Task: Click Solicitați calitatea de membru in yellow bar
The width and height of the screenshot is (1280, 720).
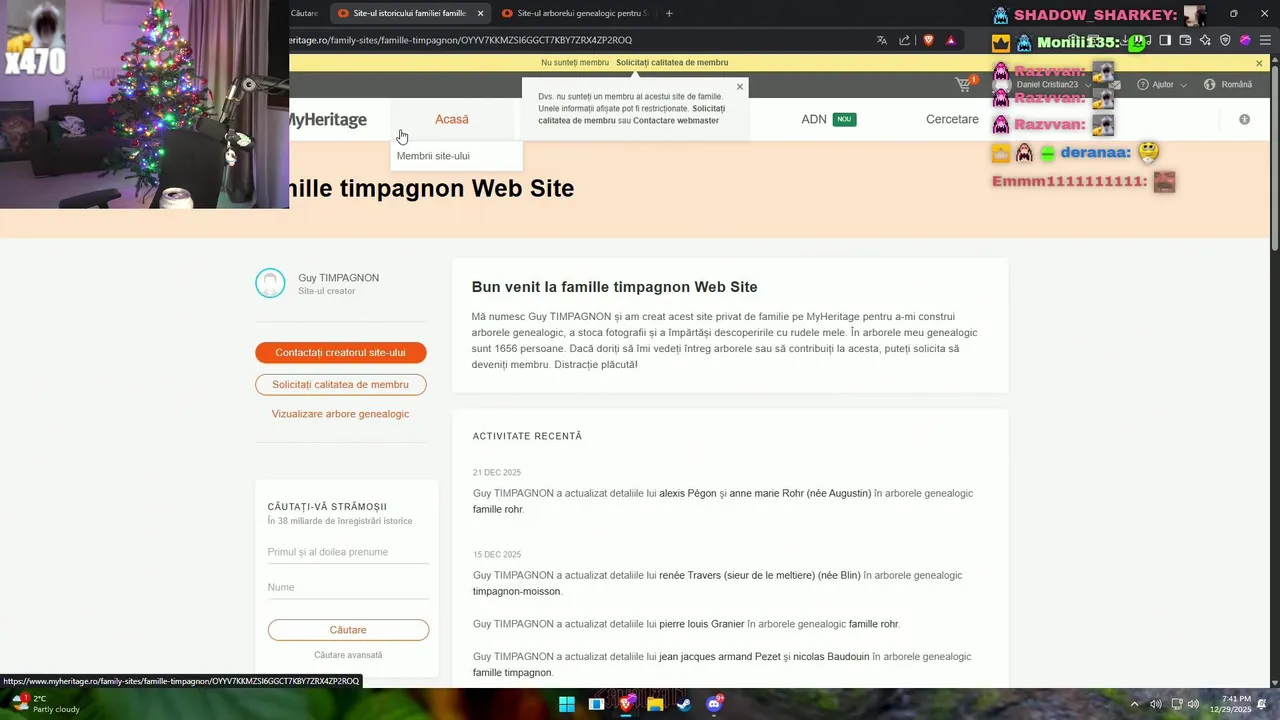Action: click(x=672, y=62)
